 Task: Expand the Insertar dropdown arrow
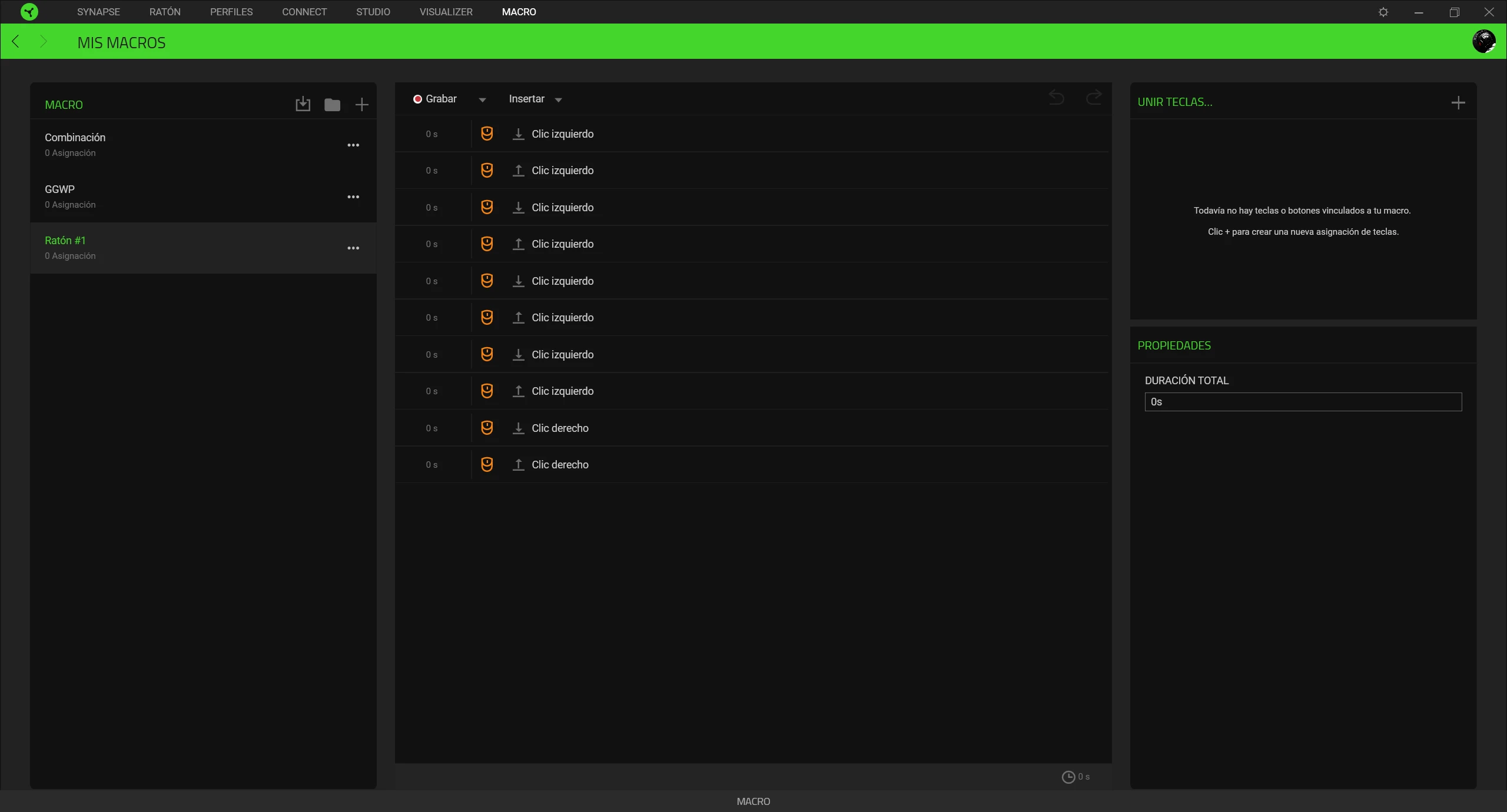(559, 100)
